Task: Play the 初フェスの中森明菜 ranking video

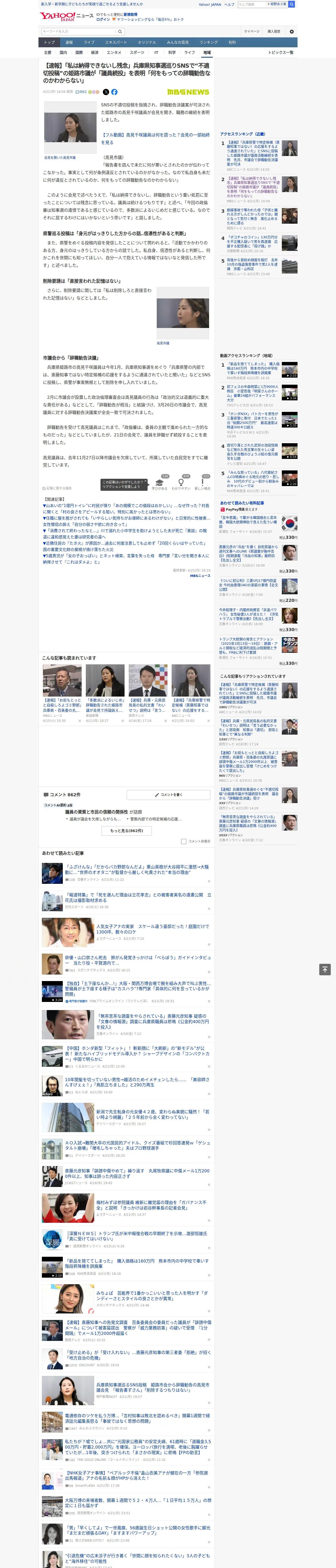Action: point(290,393)
